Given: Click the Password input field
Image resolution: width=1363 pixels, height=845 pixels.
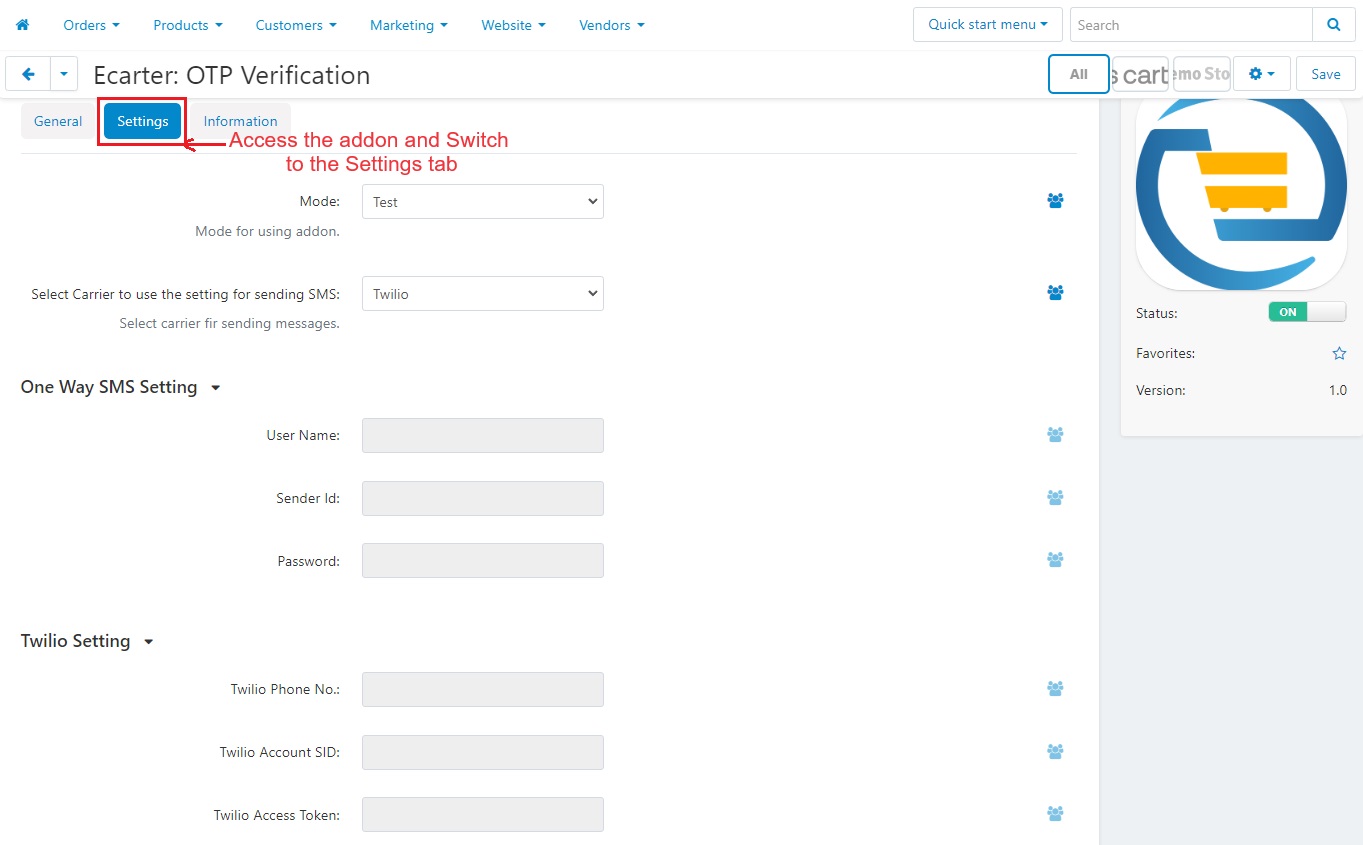Looking at the screenshot, I should pos(482,560).
